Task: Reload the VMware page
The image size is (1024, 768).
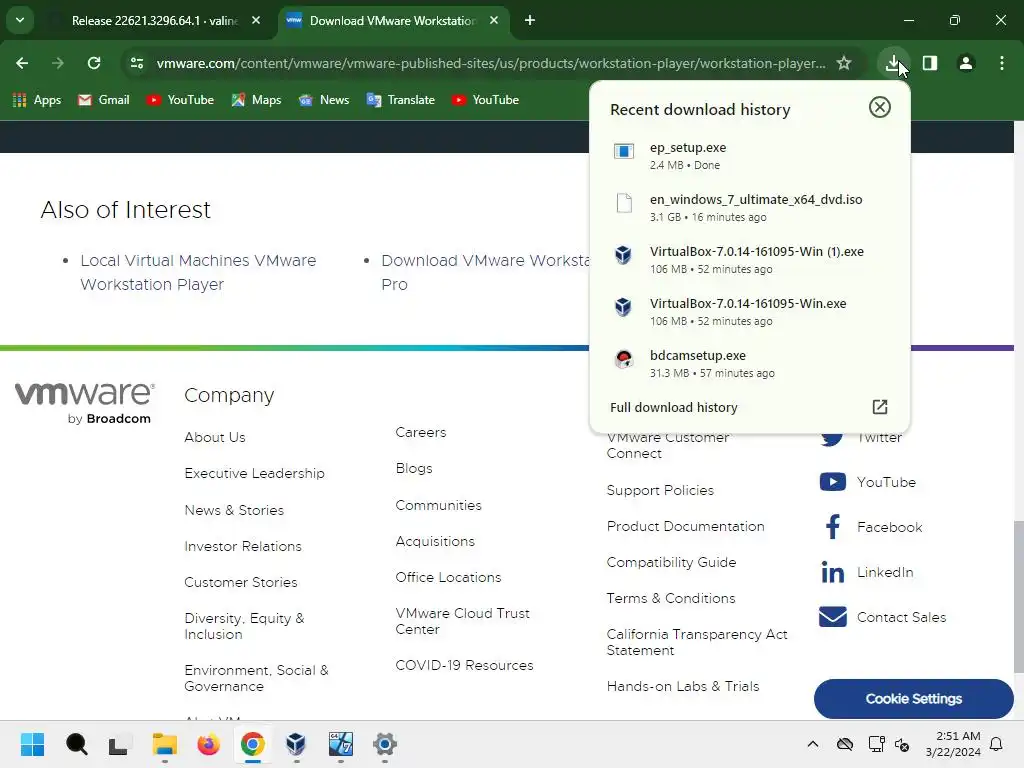Action: 94,63
